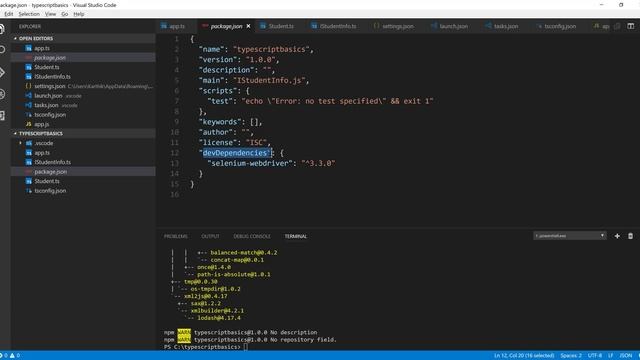Click the "ISC" license value in editor

[256, 142]
